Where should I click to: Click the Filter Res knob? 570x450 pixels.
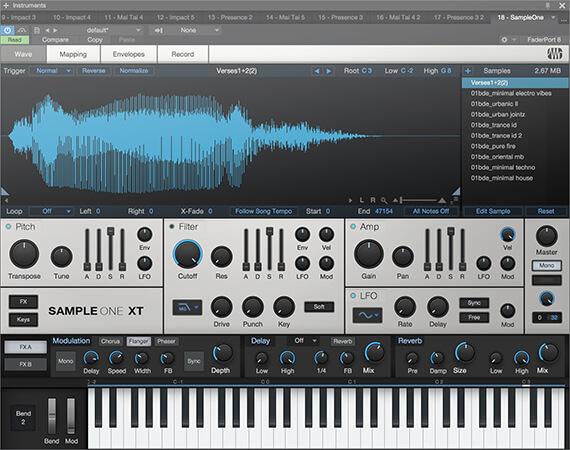[x=221, y=257]
